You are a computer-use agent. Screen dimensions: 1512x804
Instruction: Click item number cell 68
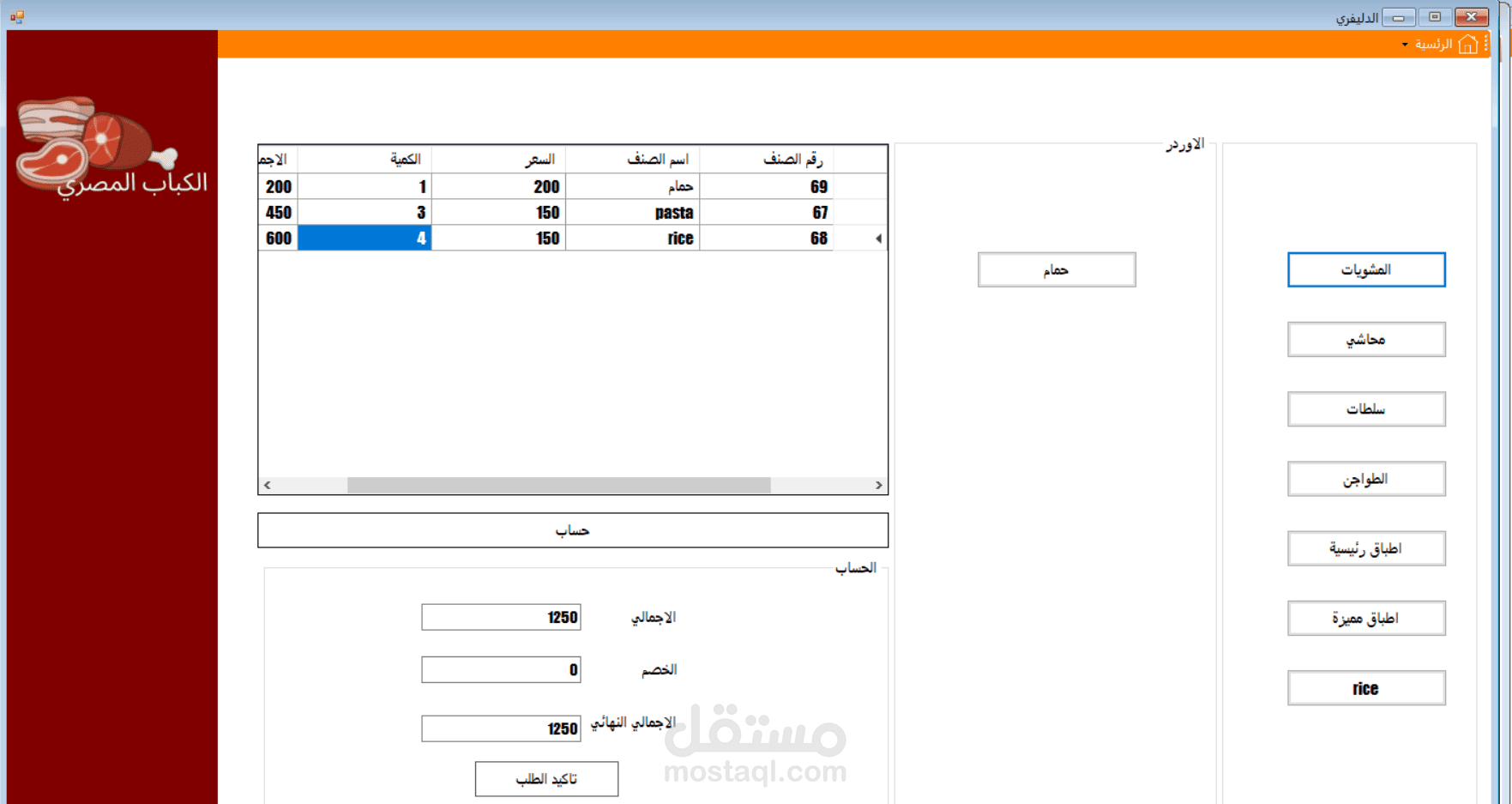[767, 238]
